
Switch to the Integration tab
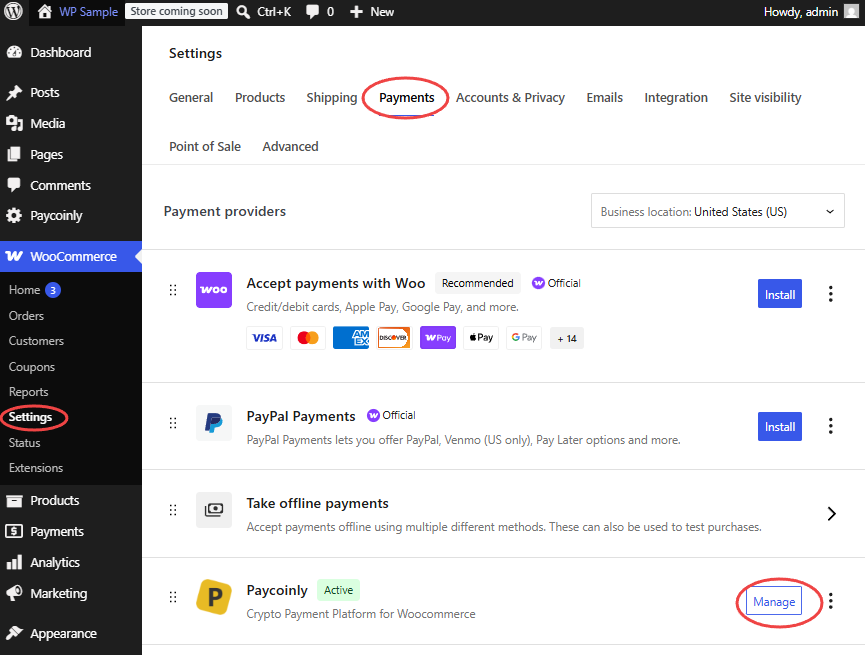pyautogui.click(x=676, y=98)
